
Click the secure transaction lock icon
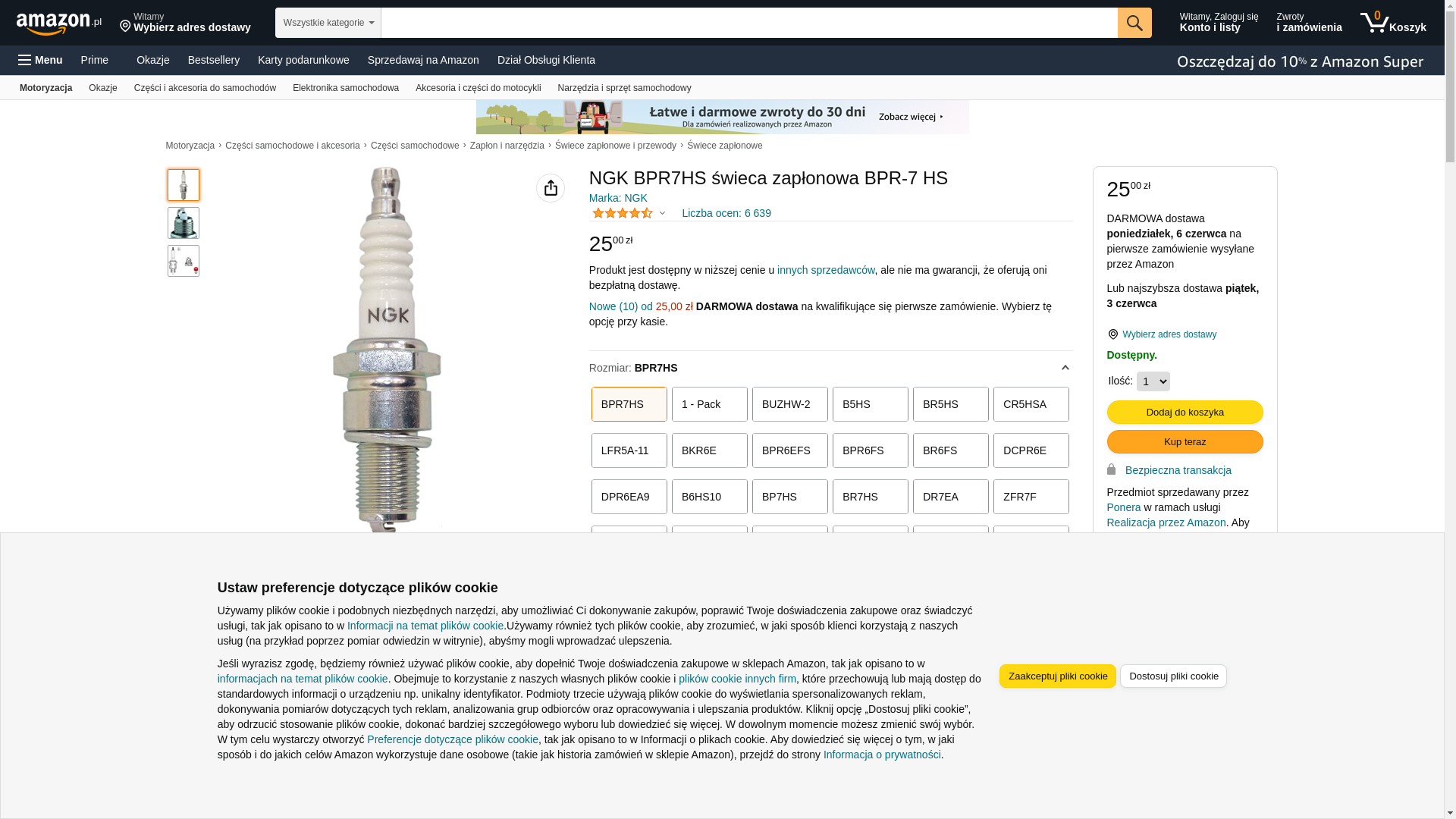1111,469
